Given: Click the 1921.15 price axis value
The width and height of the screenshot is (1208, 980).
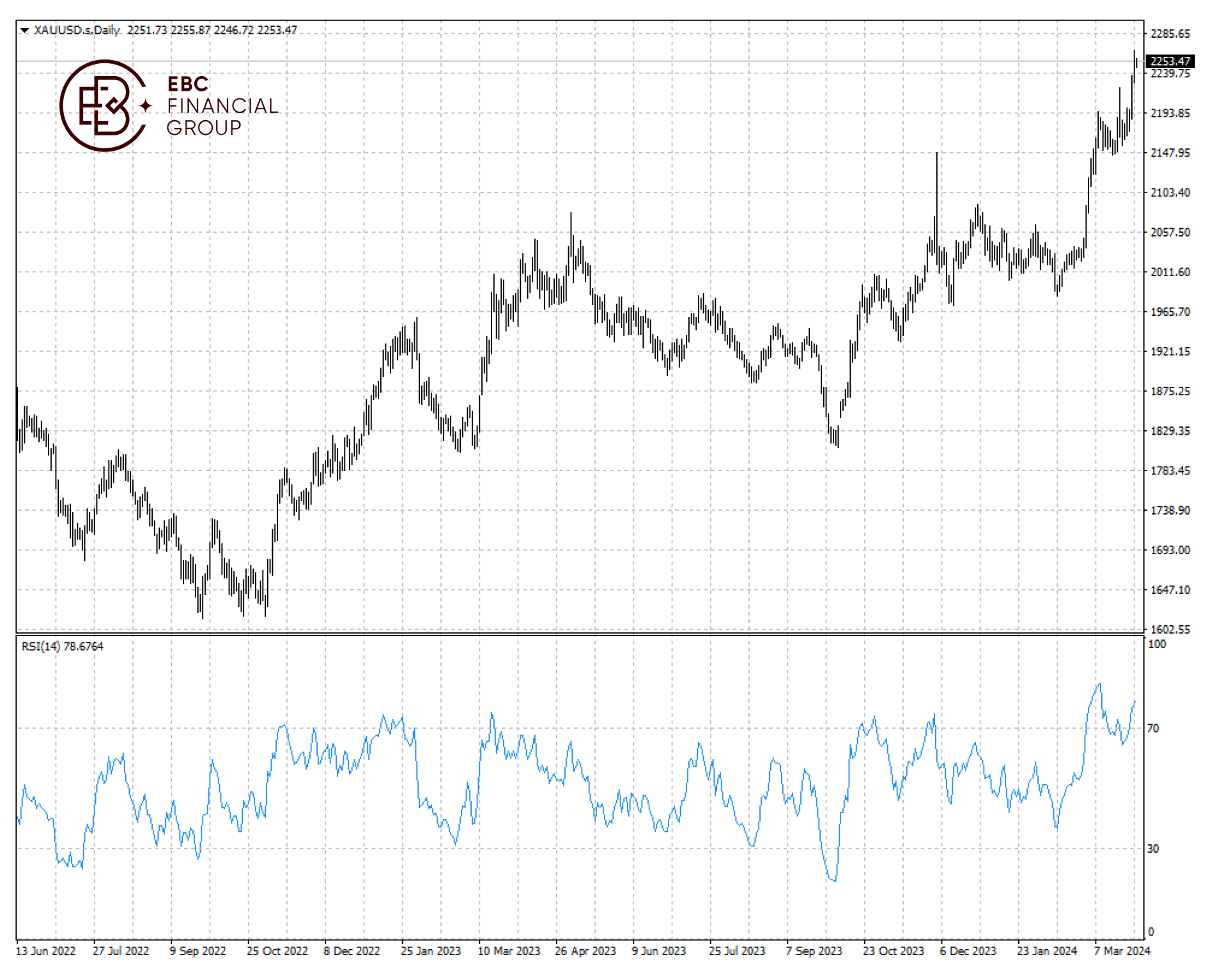Looking at the screenshot, I should pyautogui.click(x=1170, y=352).
